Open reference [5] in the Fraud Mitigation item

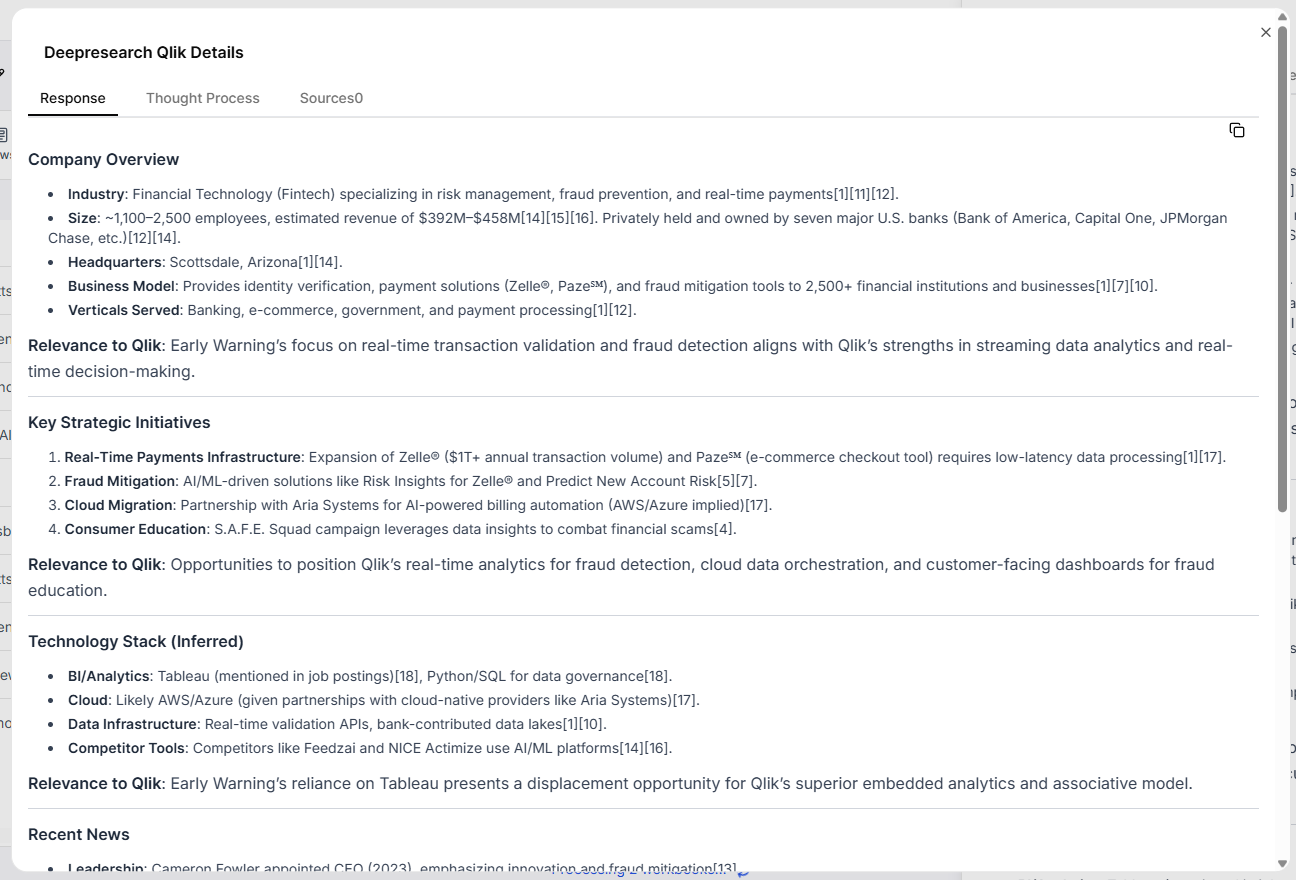[x=727, y=481]
